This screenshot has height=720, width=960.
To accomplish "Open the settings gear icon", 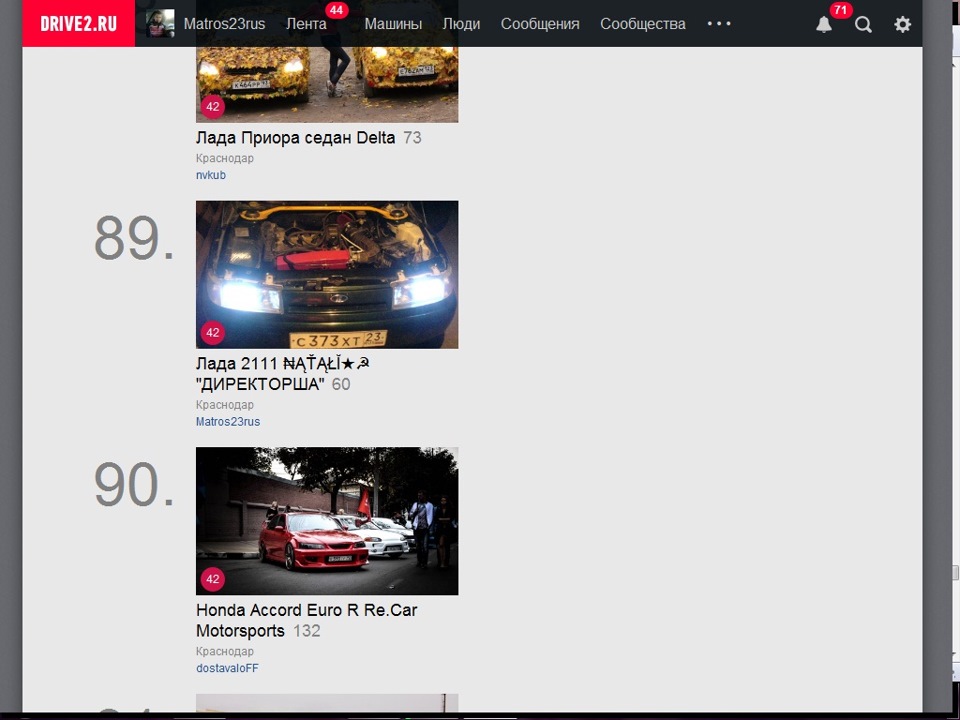I will [902, 24].
